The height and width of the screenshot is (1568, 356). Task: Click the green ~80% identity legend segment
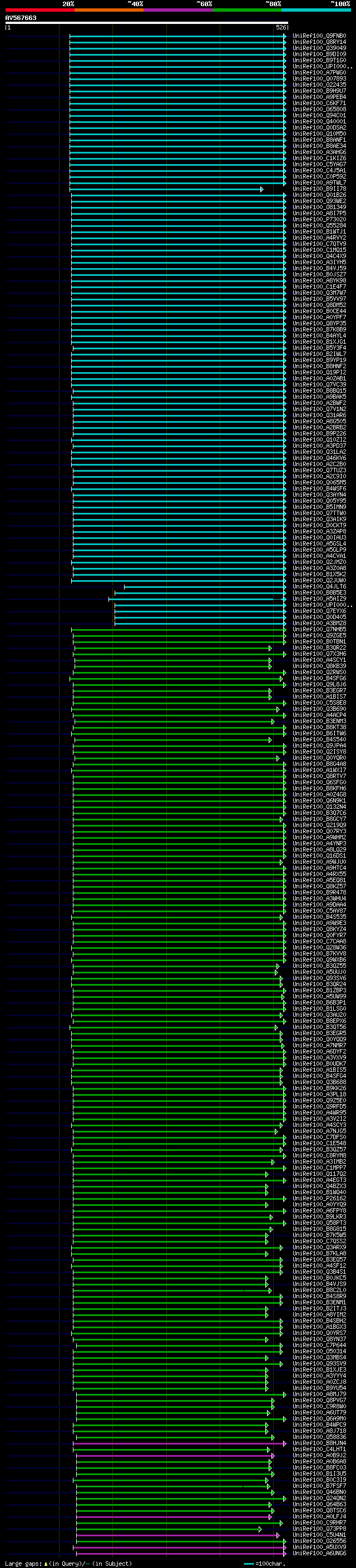click(x=247, y=10)
